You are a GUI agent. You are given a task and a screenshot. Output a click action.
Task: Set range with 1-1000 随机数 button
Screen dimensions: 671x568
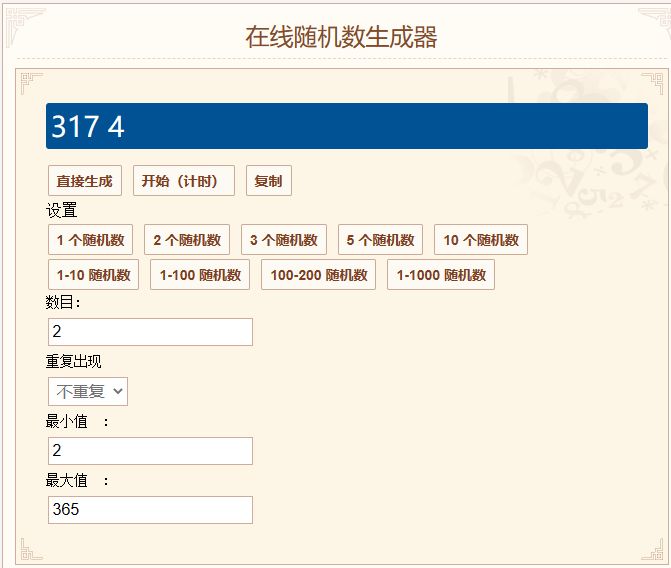click(x=441, y=275)
